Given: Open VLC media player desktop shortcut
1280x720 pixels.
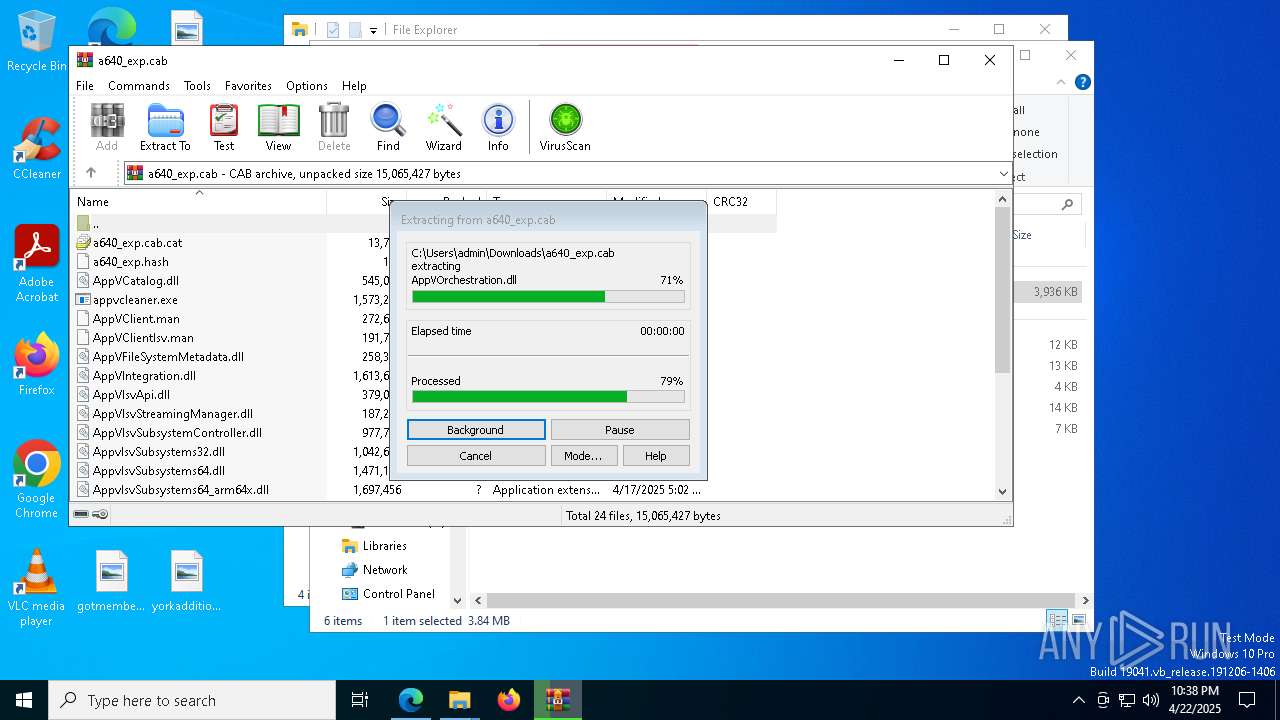Looking at the screenshot, I should (37, 588).
